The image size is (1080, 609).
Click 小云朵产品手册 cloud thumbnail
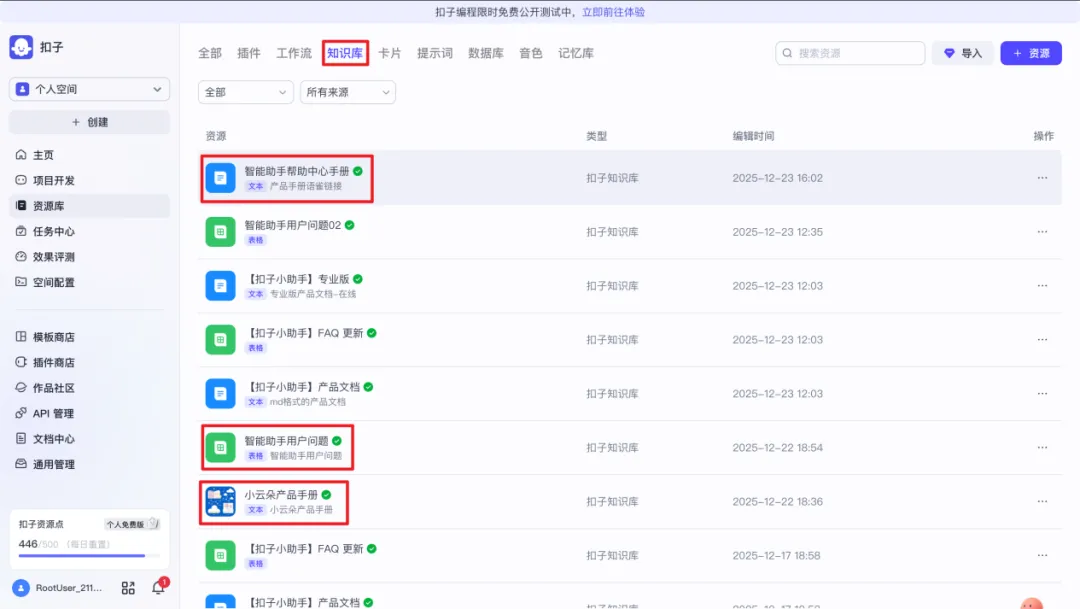pos(220,502)
